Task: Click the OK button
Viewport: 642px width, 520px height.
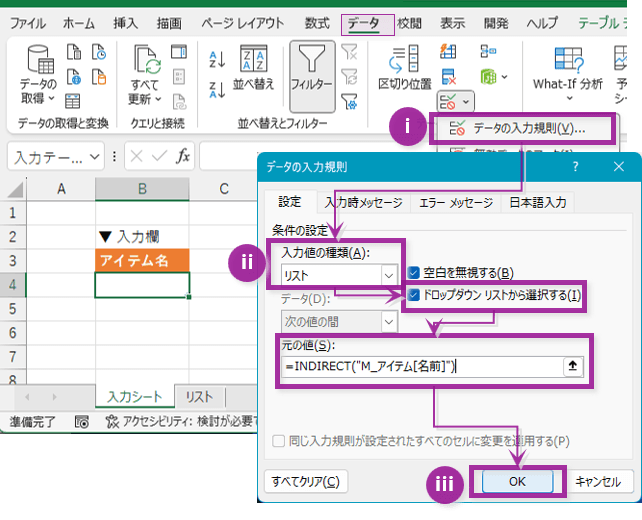Action: tap(518, 482)
